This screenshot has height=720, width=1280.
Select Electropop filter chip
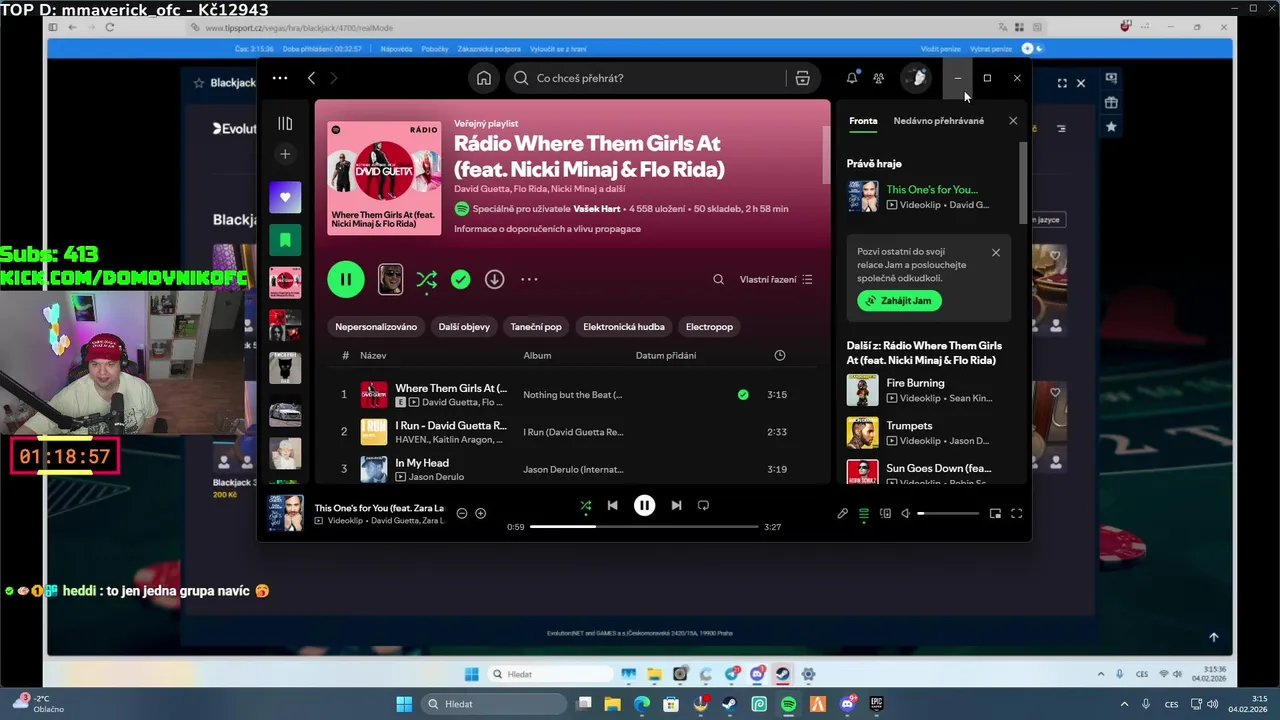[709, 327]
